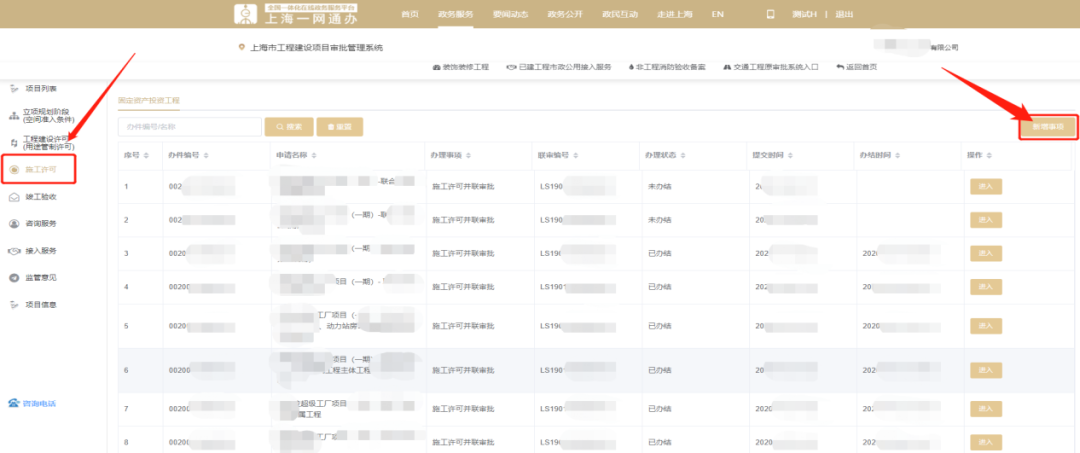Image resolution: width=1080 pixels, height=453 pixels.
Task: Click the 项目列表 icon in sidebar
Action: click(x=14, y=89)
